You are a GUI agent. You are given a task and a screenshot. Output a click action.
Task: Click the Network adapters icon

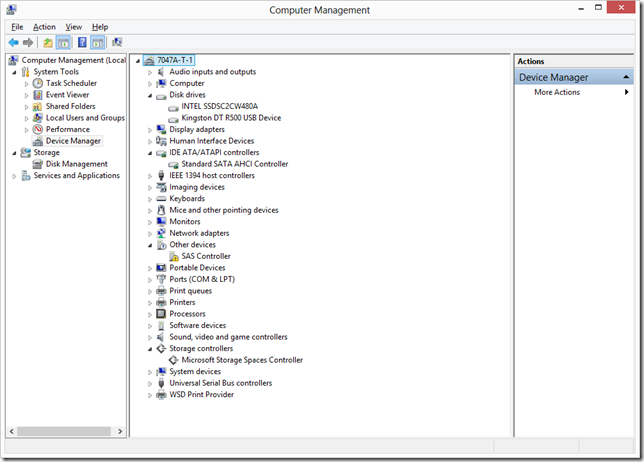[x=161, y=233]
